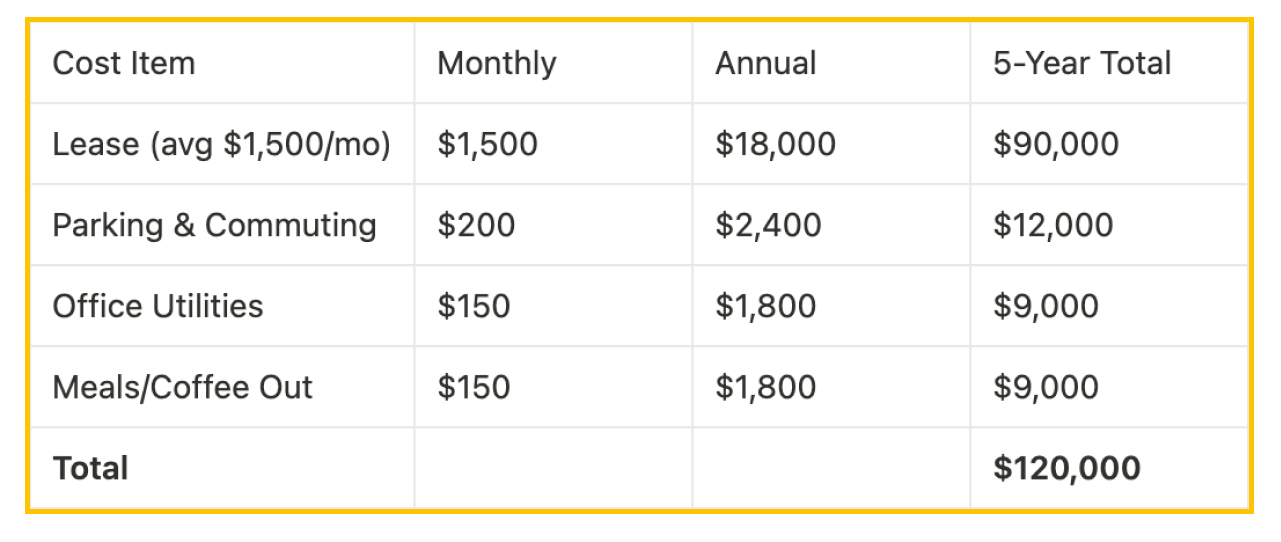Click the Parking & Commuting row label

tap(222, 225)
